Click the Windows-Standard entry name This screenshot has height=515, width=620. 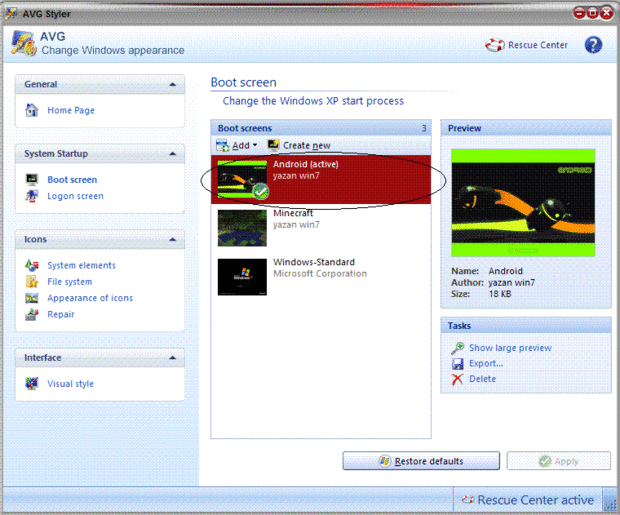314,262
